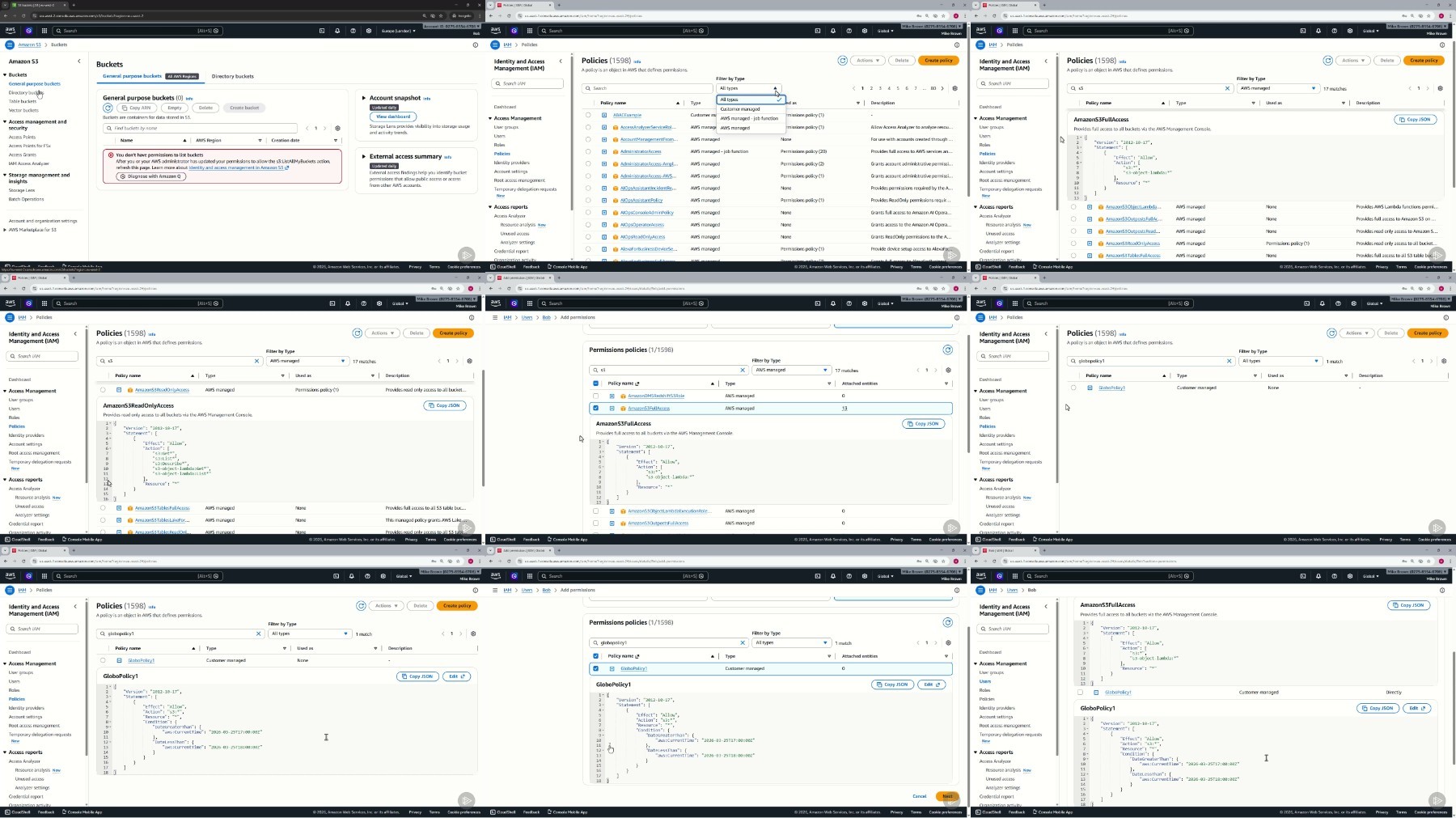The height and width of the screenshot is (818, 1456).
Task: Expand the AmazonDMSRedshiftS3Role policy row details
Action: (612, 396)
